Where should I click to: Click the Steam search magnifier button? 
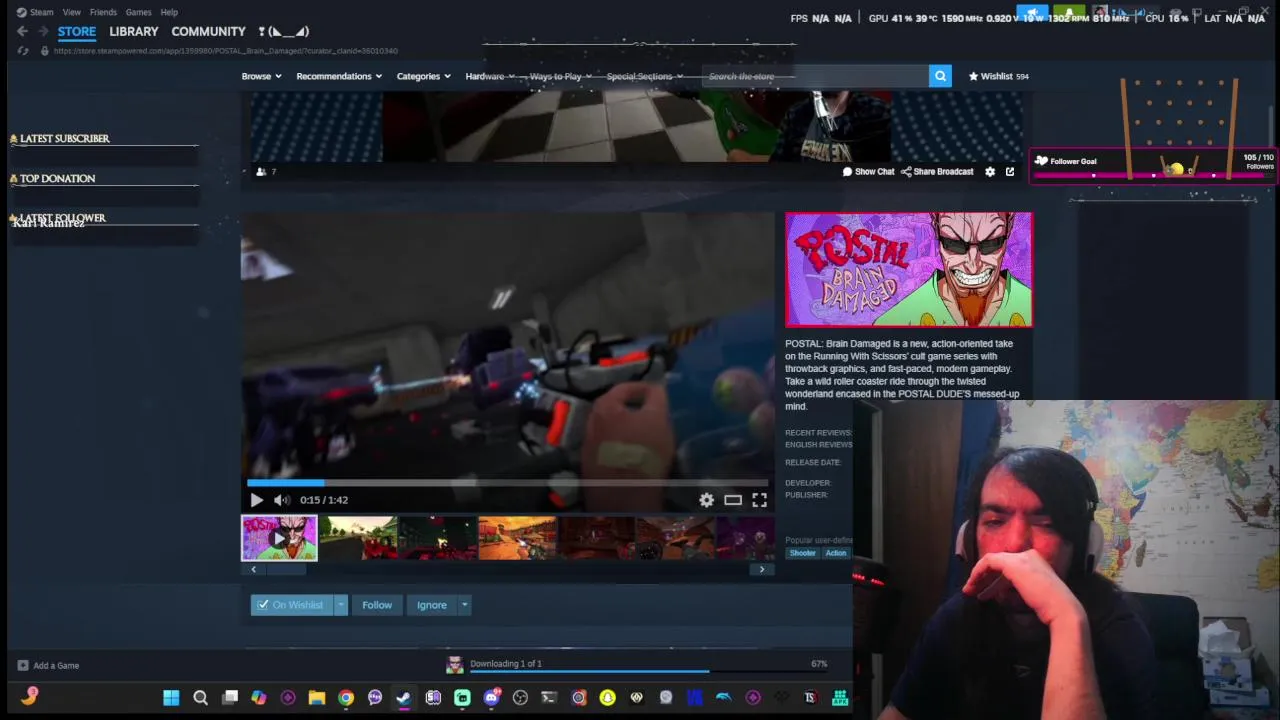click(940, 76)
